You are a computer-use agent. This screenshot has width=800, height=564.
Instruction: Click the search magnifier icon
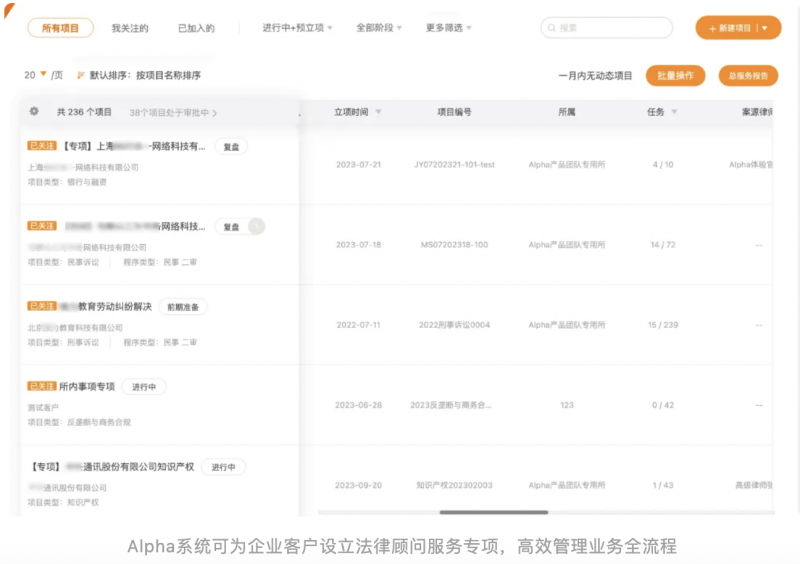(551, 28)
